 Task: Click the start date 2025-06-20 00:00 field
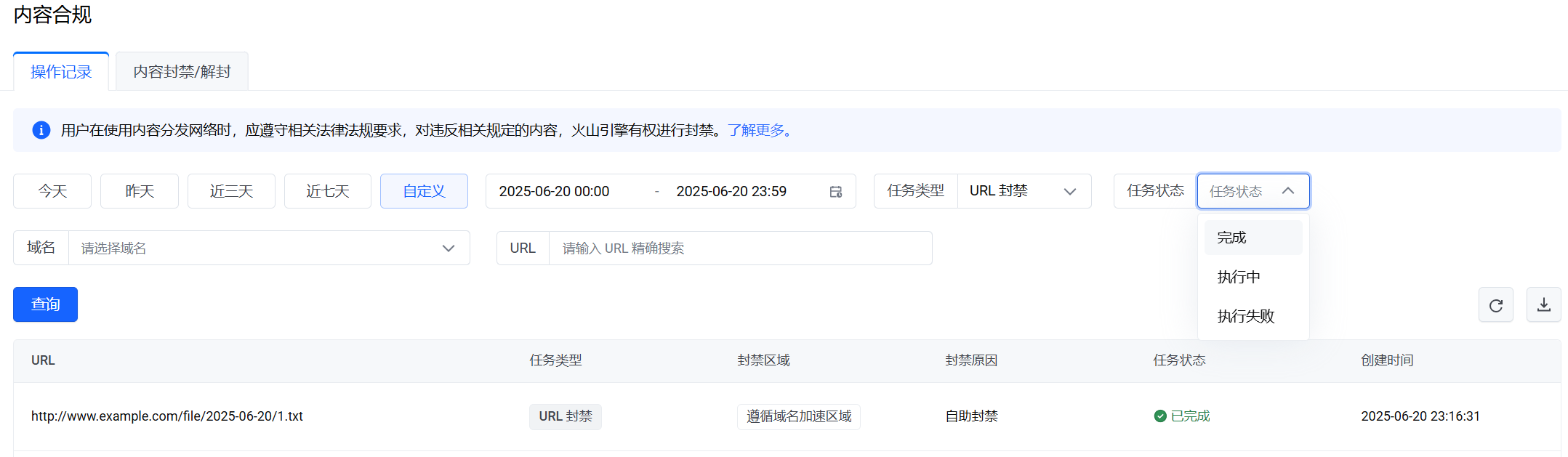(555, 191)
